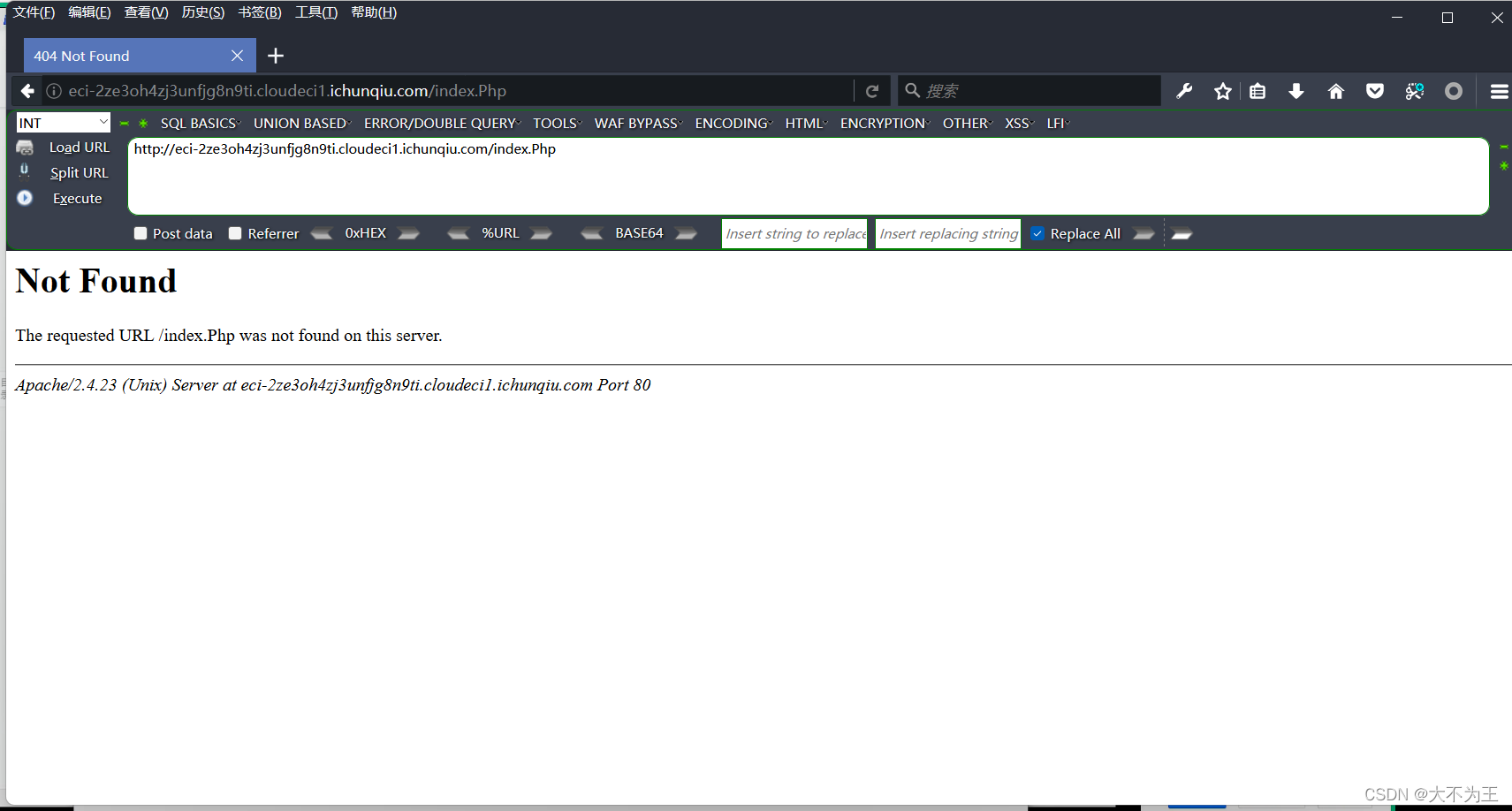
Task: Enable the Referrer checkbox
Action: point(235,233)
